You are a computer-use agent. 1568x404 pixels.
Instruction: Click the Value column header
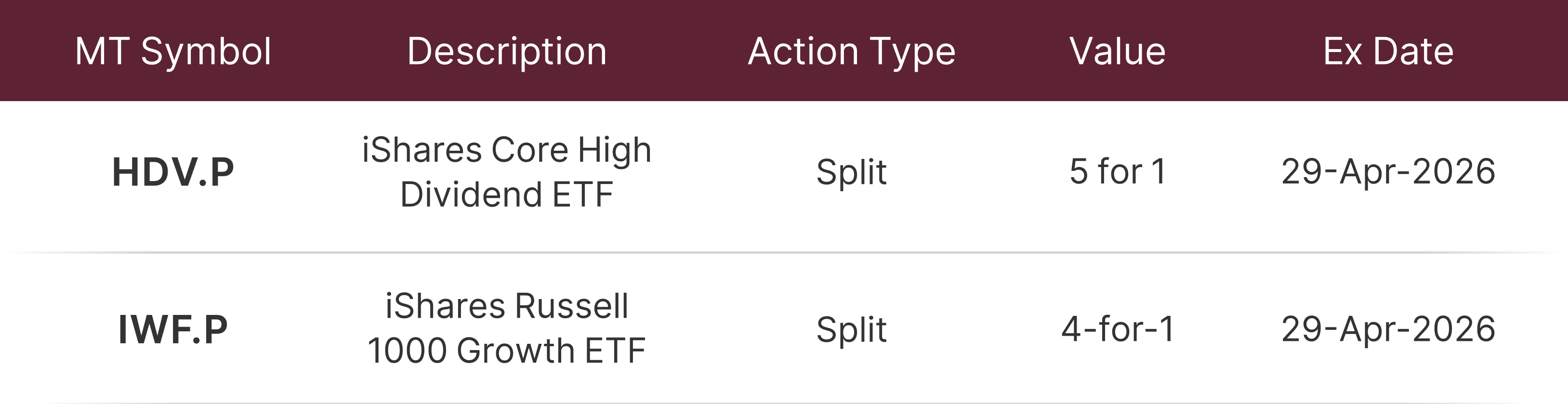(x=1118, y=51)
